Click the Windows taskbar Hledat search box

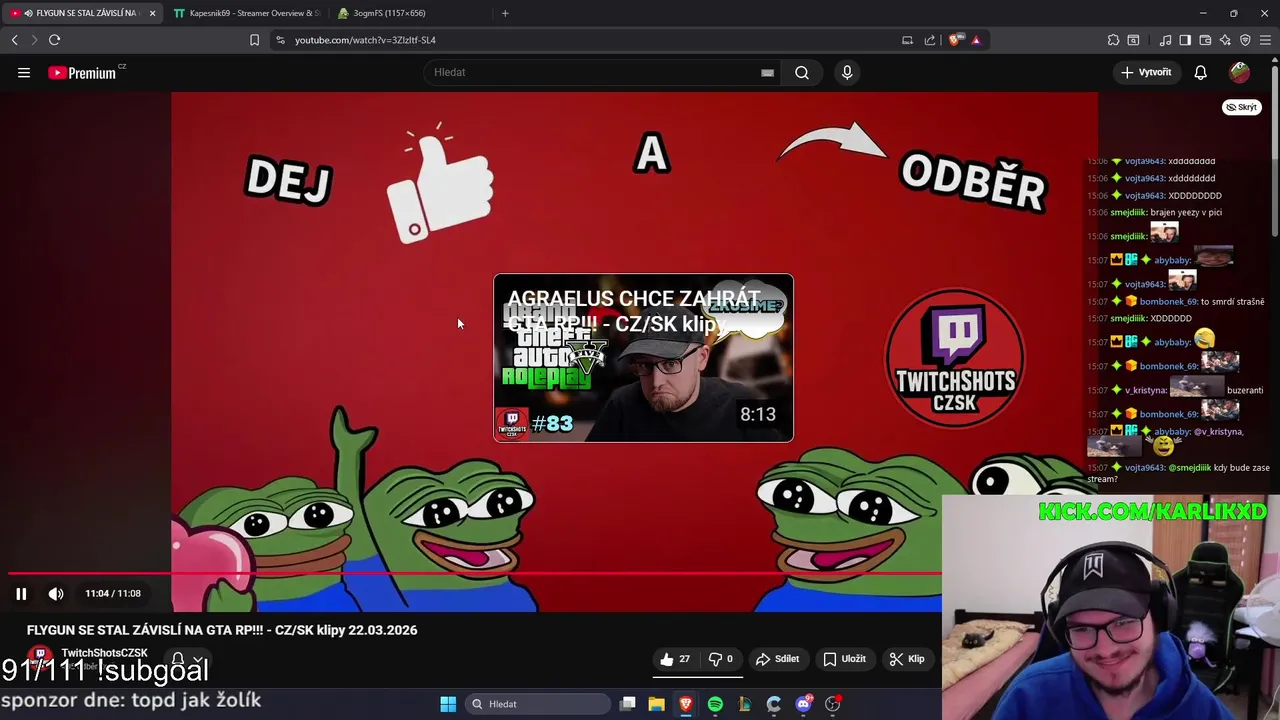point(540,704)
